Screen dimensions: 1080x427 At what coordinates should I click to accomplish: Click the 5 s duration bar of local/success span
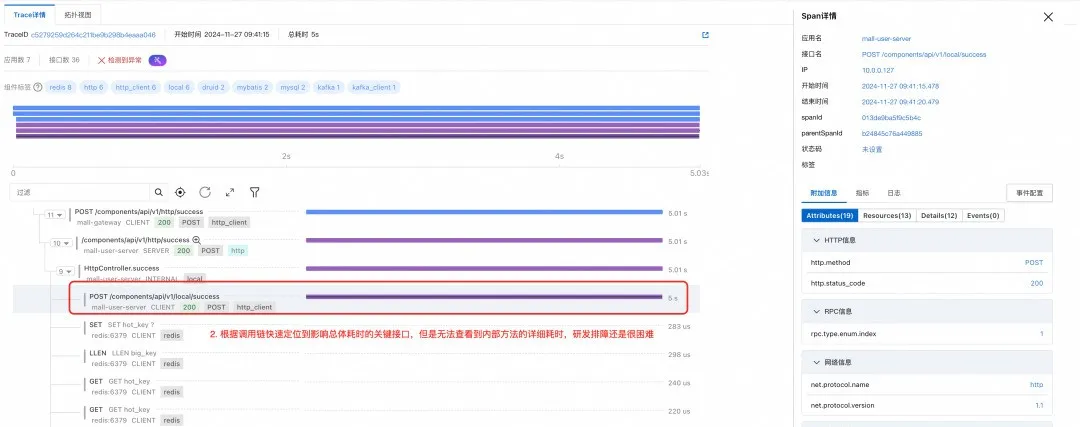484,297
